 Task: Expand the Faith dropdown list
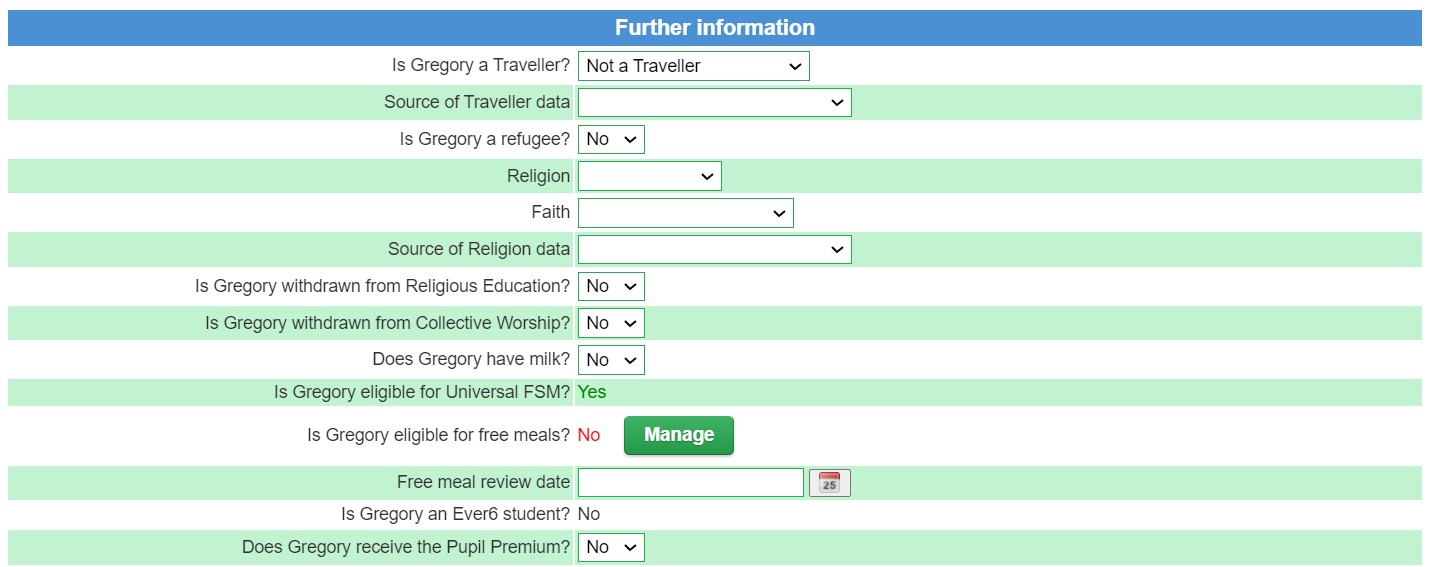click(x=685, y=213)
